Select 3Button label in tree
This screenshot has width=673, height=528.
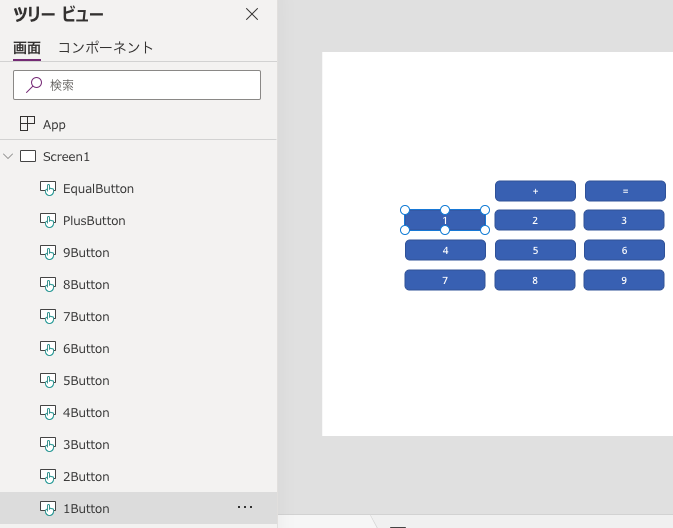(x=86, y=445)
